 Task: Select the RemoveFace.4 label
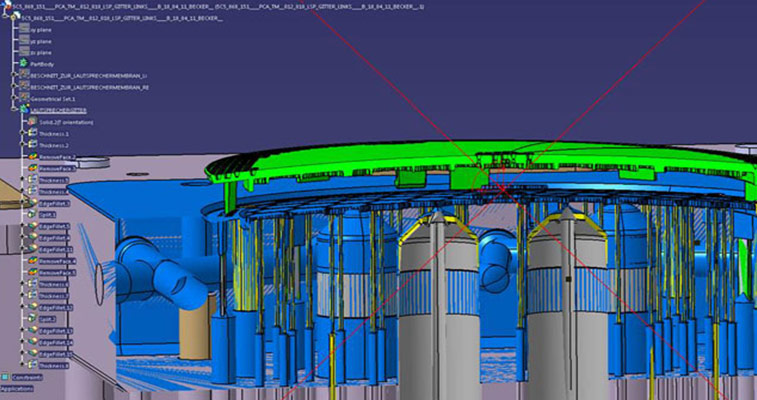57,261
